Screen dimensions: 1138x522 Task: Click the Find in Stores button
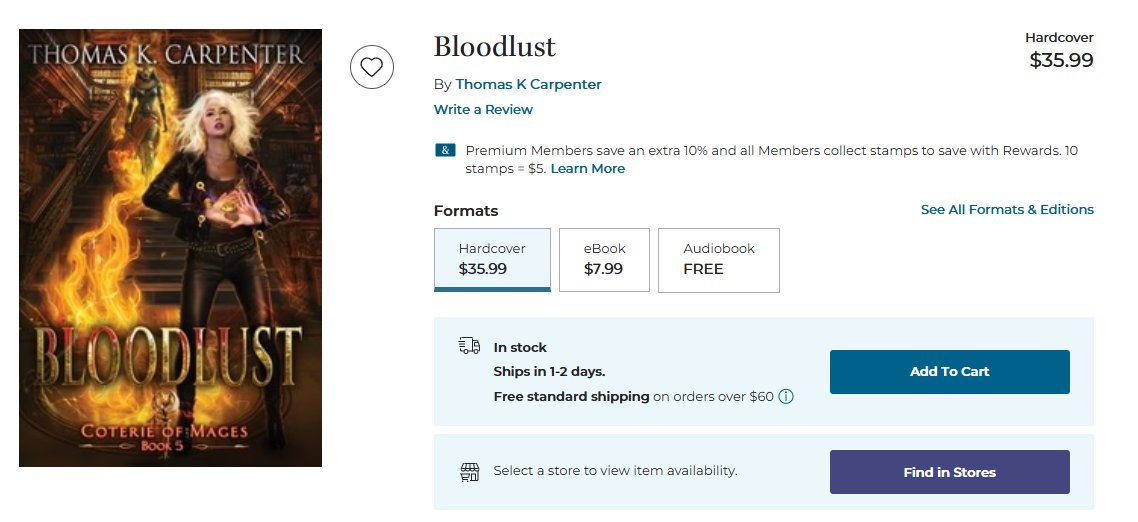click(949, 472)
